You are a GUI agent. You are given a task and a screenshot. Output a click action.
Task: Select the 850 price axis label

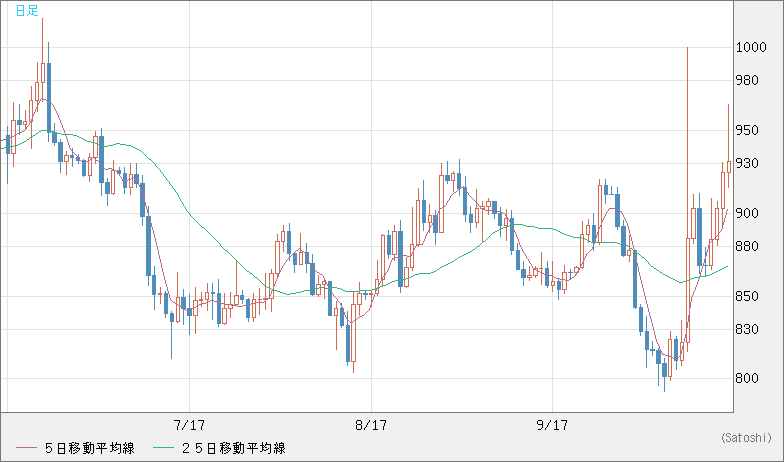pyautogui.click(x=746, y=296)
